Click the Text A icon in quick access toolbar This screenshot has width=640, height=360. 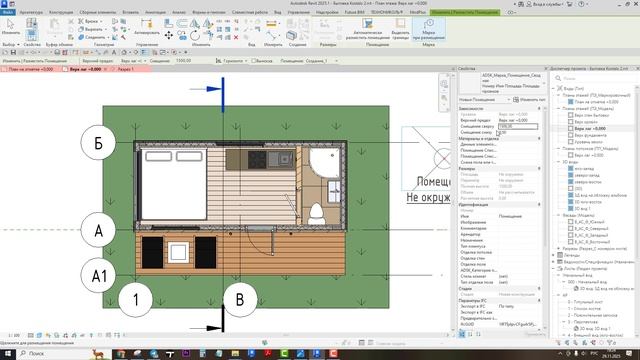click(x=114, y=52)
